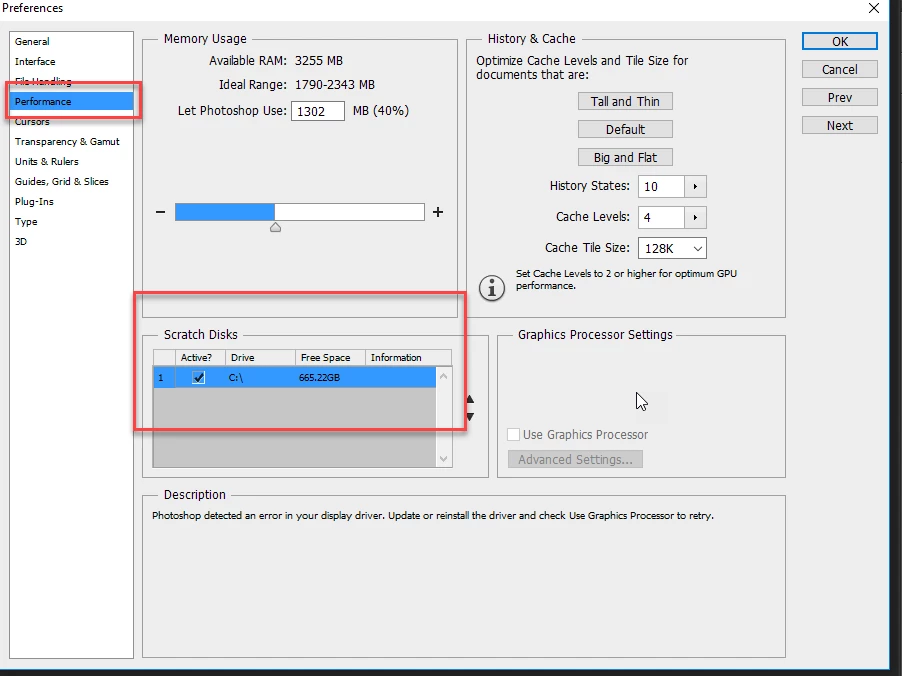902x676 pixels.
Task: Expand the Cache Levels arrow popup
Action: click(695, 217)
